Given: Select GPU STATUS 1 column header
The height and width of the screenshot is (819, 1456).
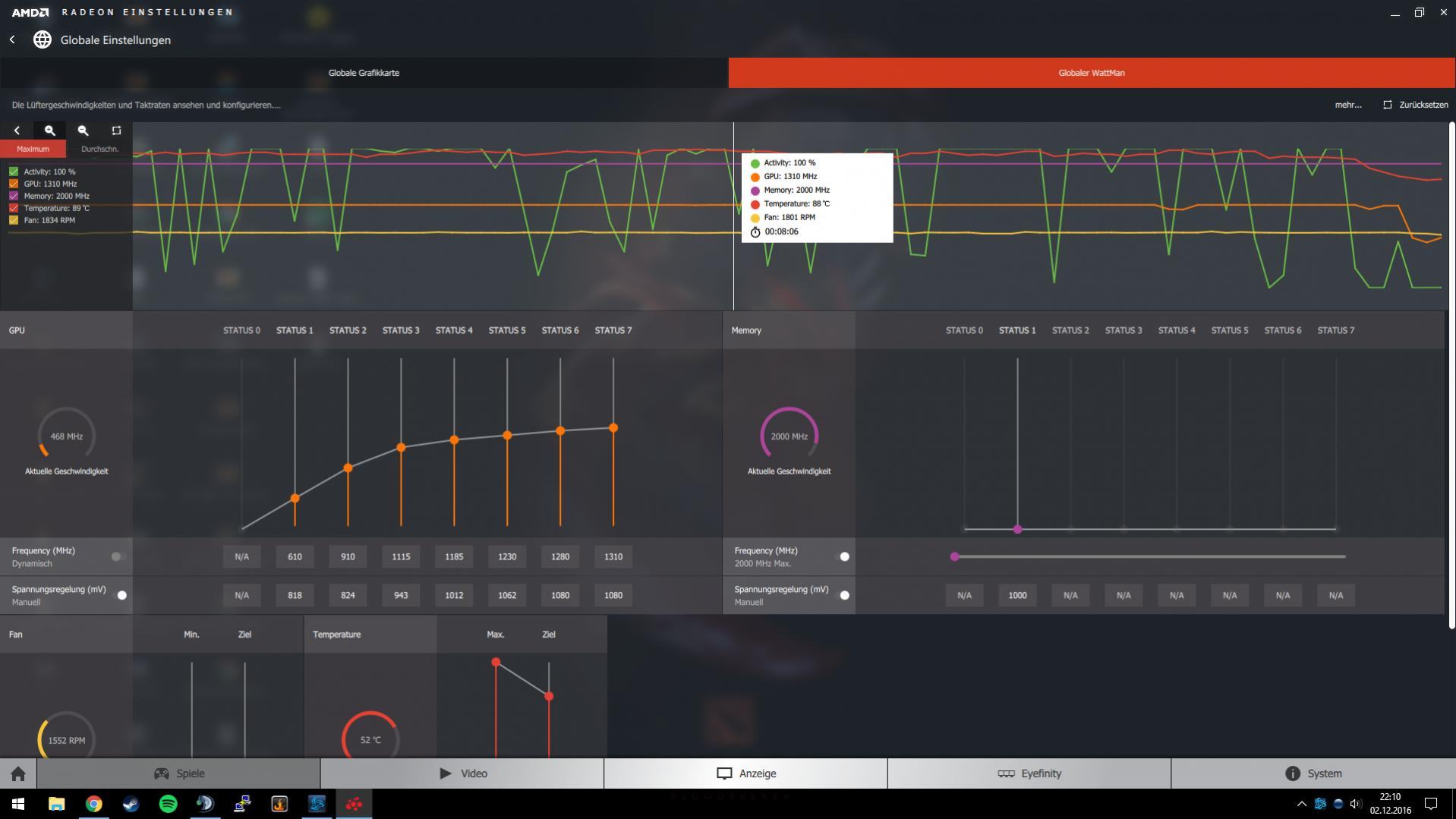Looking at the screenshot, I should click(x=295, y=330).
